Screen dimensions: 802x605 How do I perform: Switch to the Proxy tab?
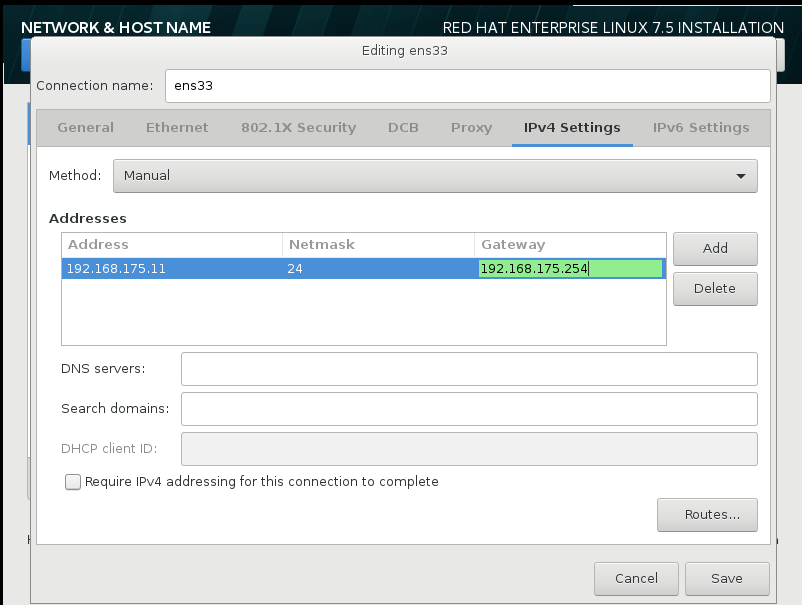pos(471,128)
